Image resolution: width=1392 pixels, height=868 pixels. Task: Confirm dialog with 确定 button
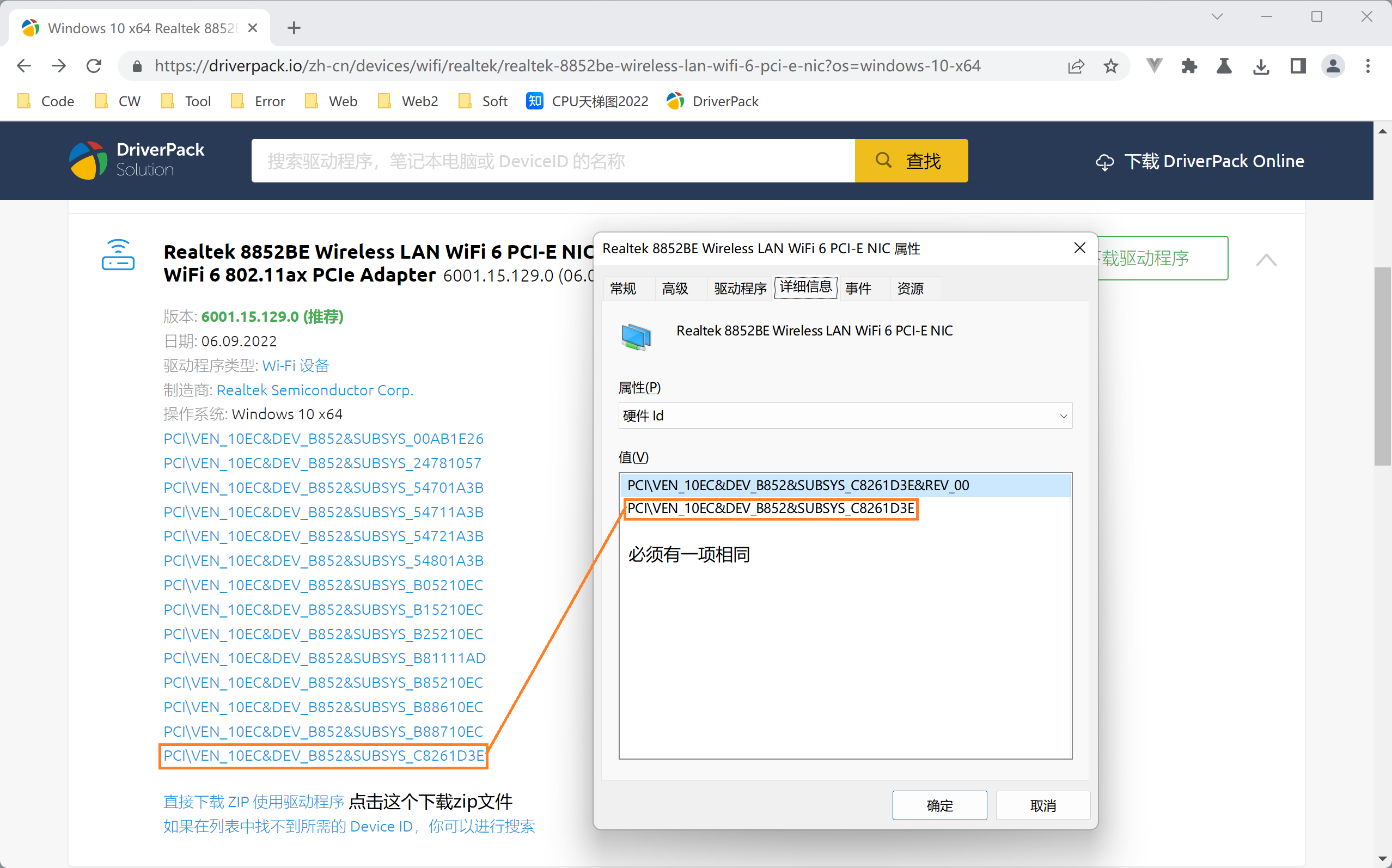coord(939,805)
